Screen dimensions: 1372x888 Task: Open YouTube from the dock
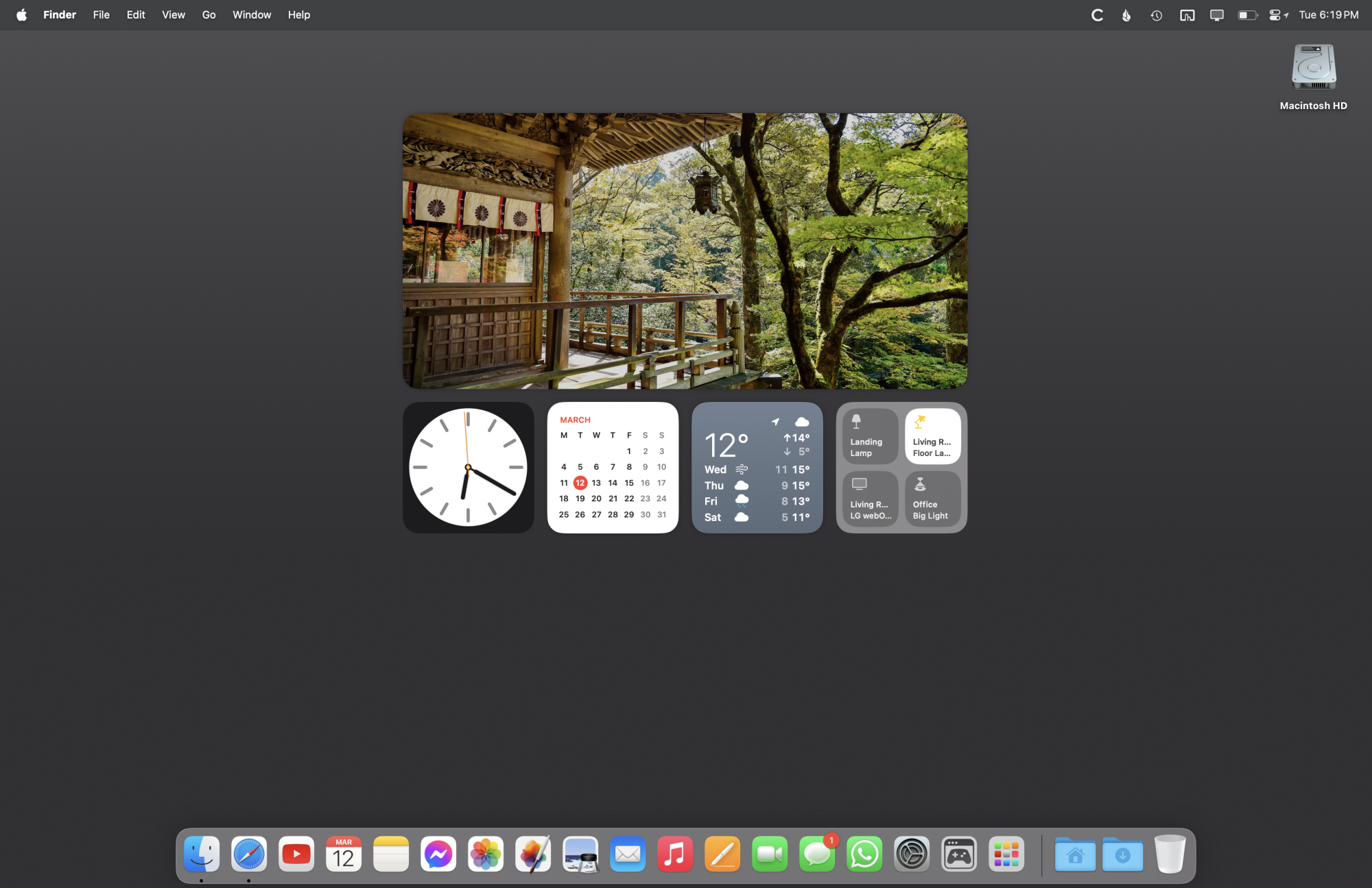296,854
